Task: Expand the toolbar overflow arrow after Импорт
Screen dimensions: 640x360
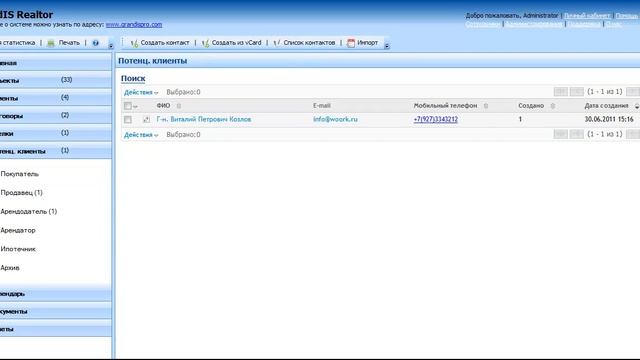Action: [x=387, y=46]
